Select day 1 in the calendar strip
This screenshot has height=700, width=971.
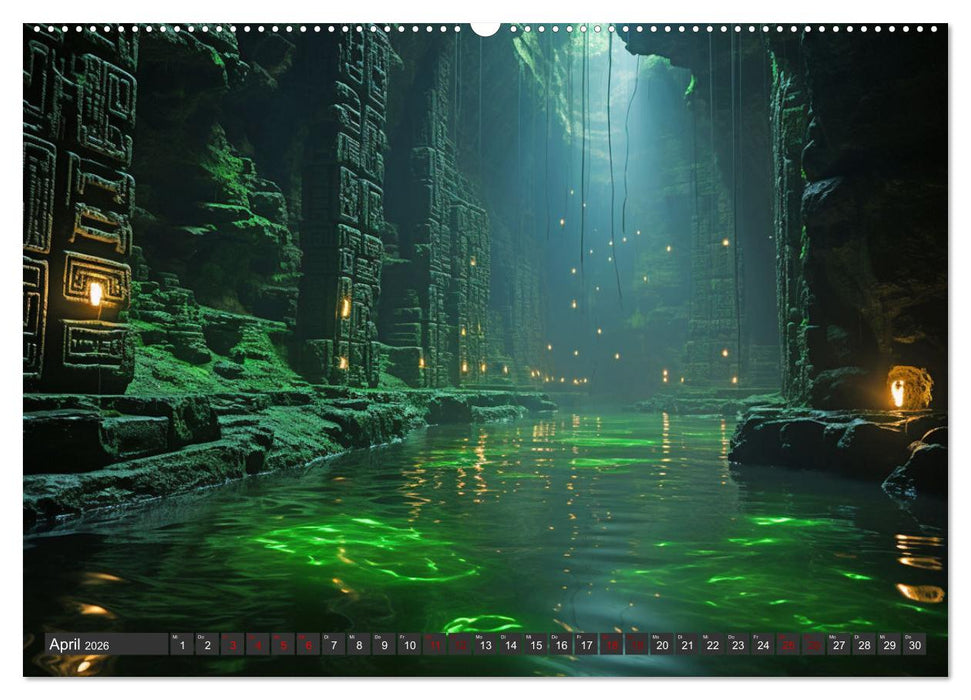tap(182, 645)
